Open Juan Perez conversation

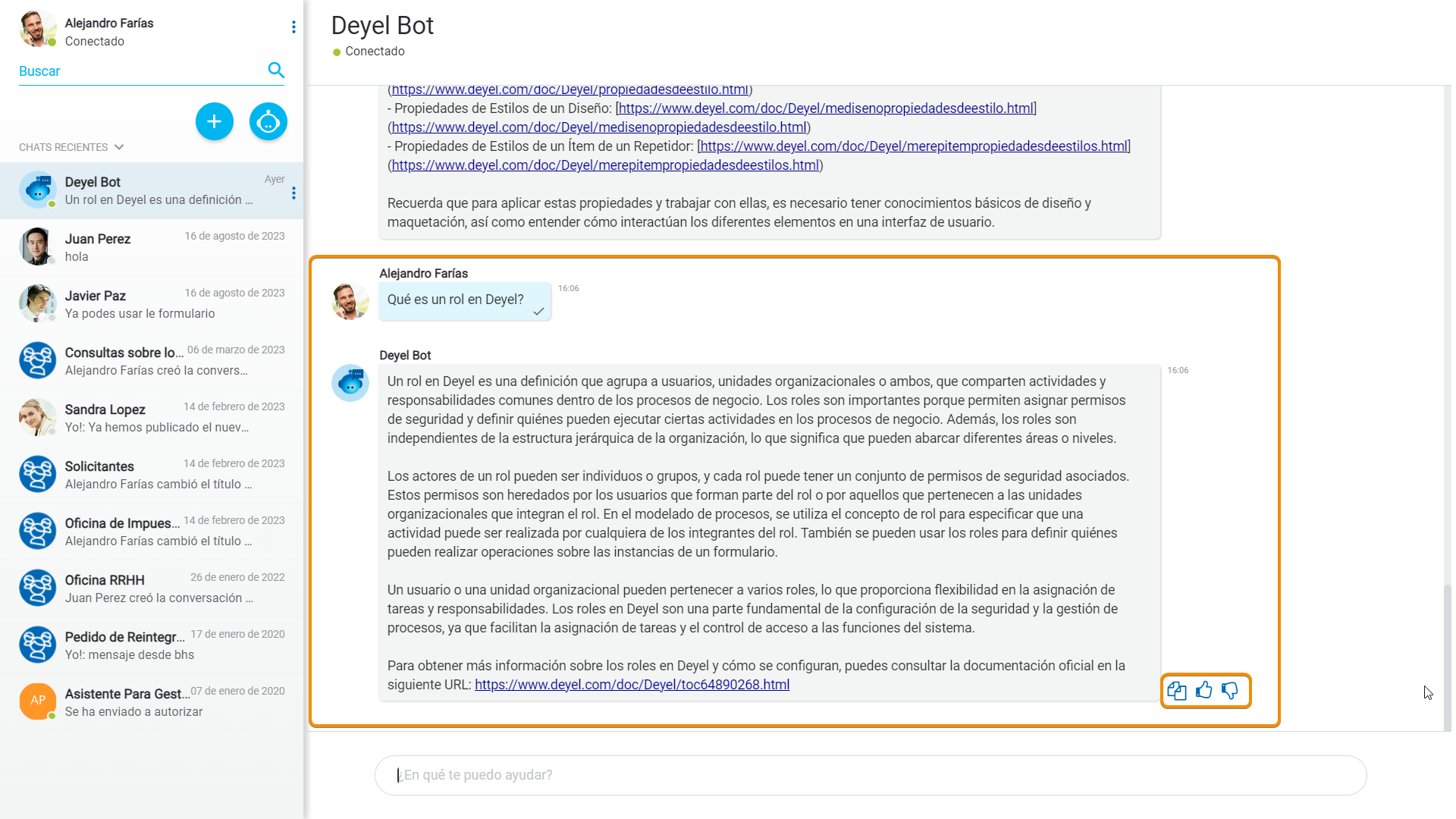click(x=152, y=247)
